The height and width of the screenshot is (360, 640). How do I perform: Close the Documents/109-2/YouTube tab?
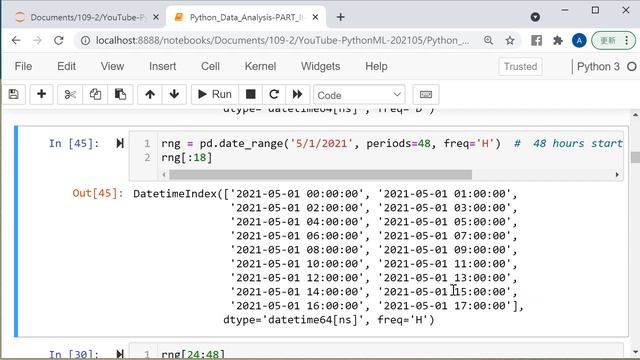[x=156, y=17]
